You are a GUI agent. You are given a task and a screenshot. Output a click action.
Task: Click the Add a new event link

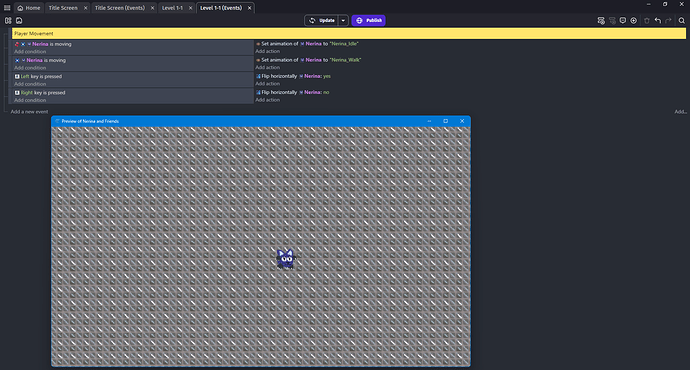[x=29, y=112]
